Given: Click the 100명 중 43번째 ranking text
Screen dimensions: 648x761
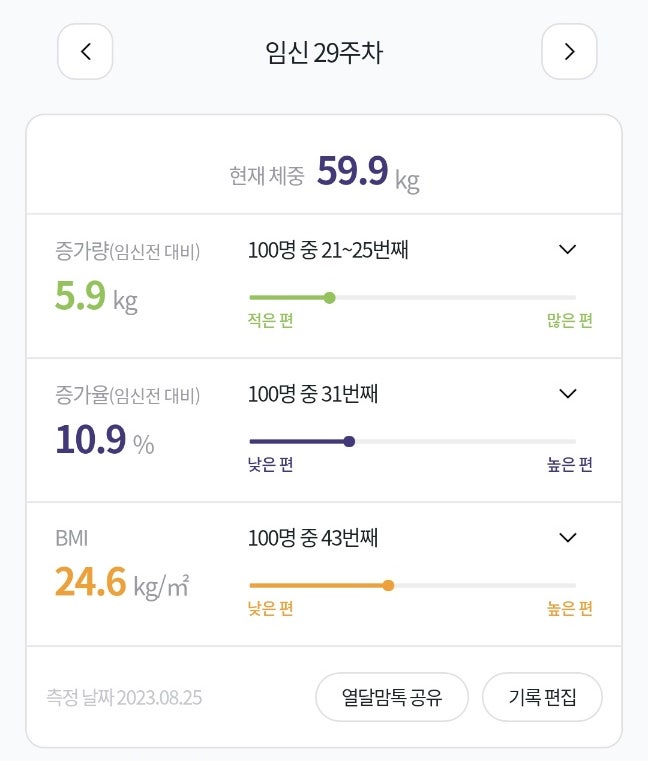Looking at the screenshot, I should [312, 538].
